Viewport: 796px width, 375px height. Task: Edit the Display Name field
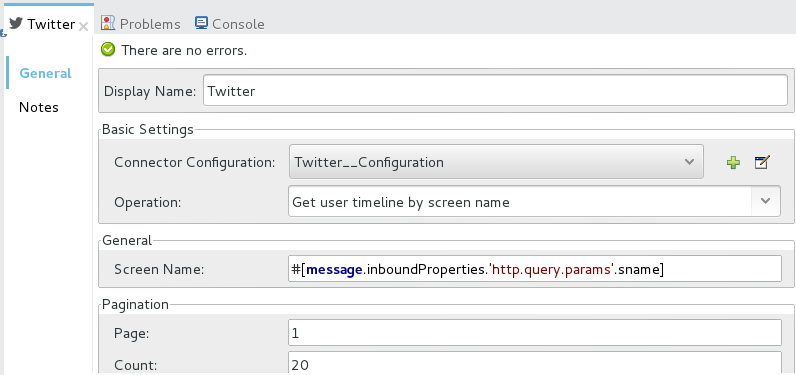[x=495, y=91]
